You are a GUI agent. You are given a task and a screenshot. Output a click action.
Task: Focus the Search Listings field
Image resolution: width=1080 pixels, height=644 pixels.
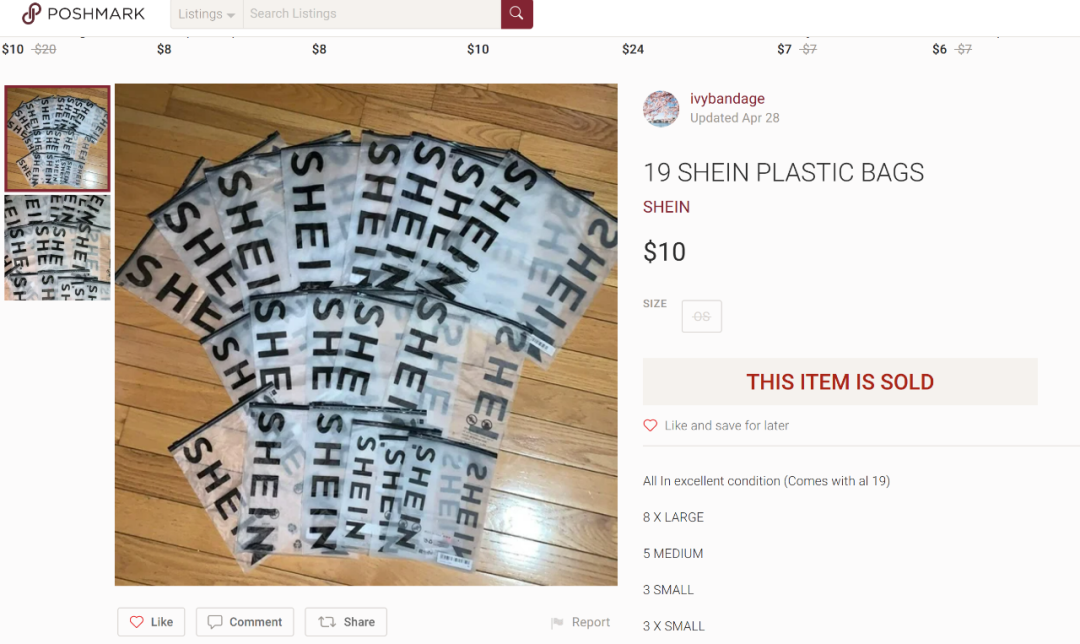(372, 14)
